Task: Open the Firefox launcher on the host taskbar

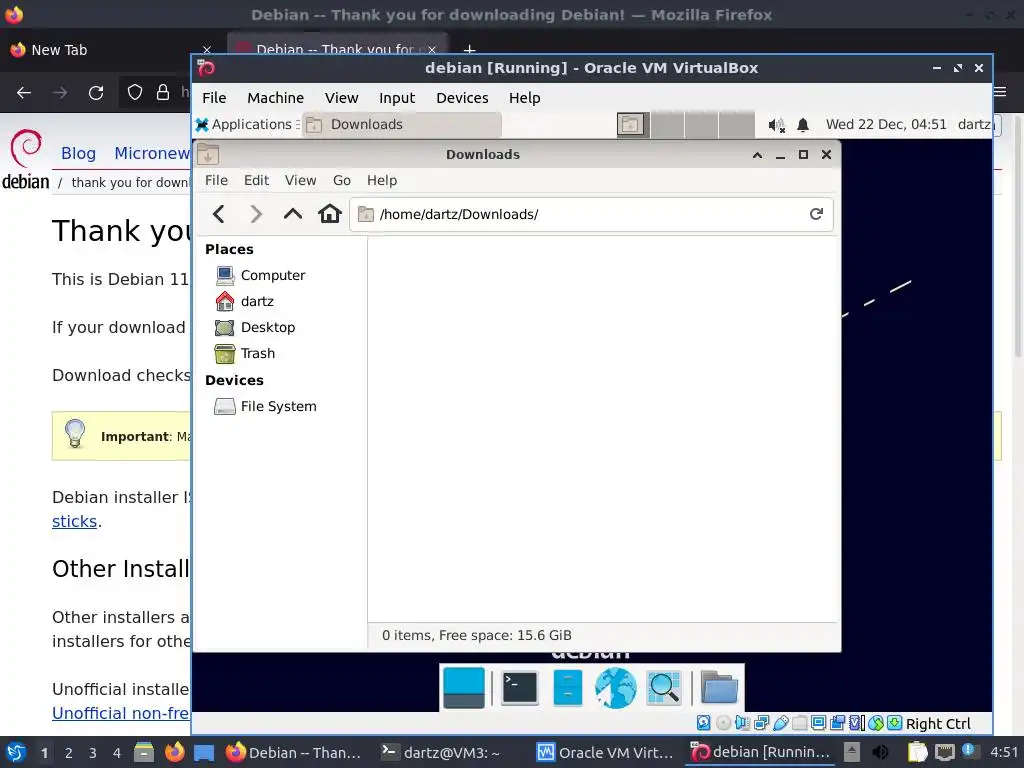Action: coord(174,752)
